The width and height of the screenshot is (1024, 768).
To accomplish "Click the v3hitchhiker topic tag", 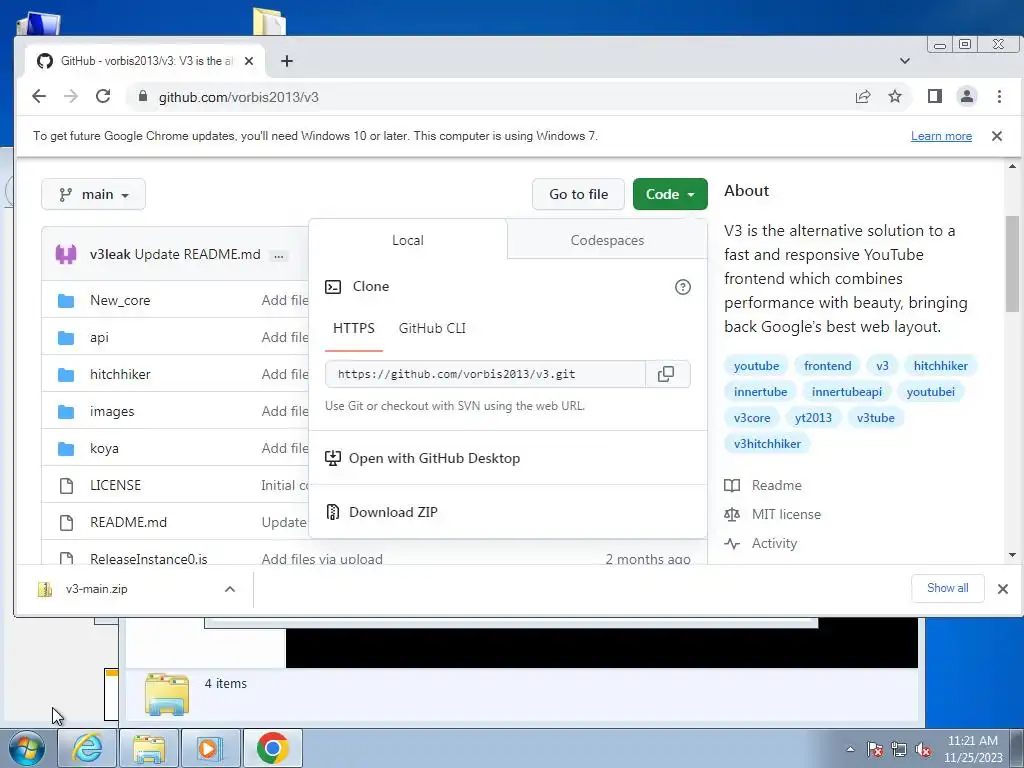I will click(767, 444).
